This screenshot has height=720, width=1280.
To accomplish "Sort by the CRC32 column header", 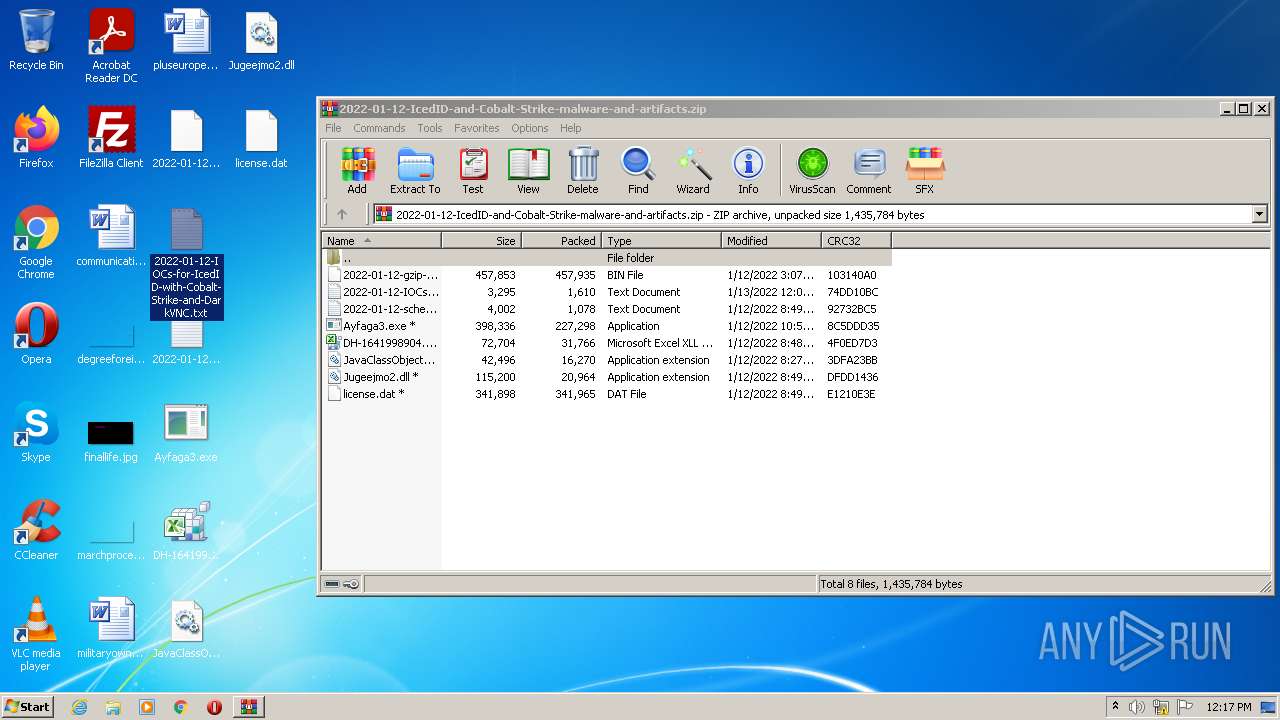I will pos(857,241).
